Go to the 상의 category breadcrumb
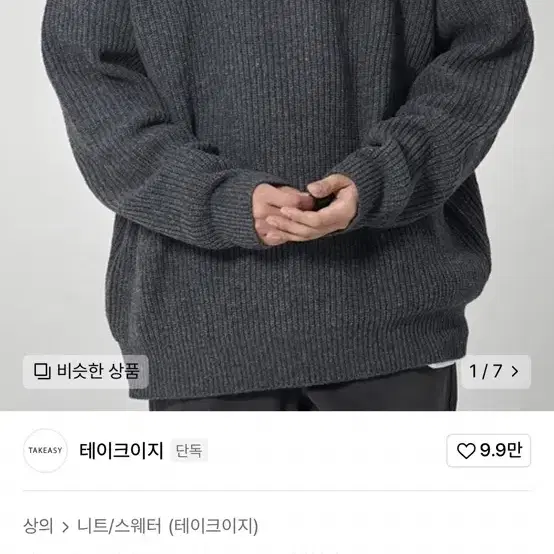The height and width of the screenshot is (554, 554). 38,526
